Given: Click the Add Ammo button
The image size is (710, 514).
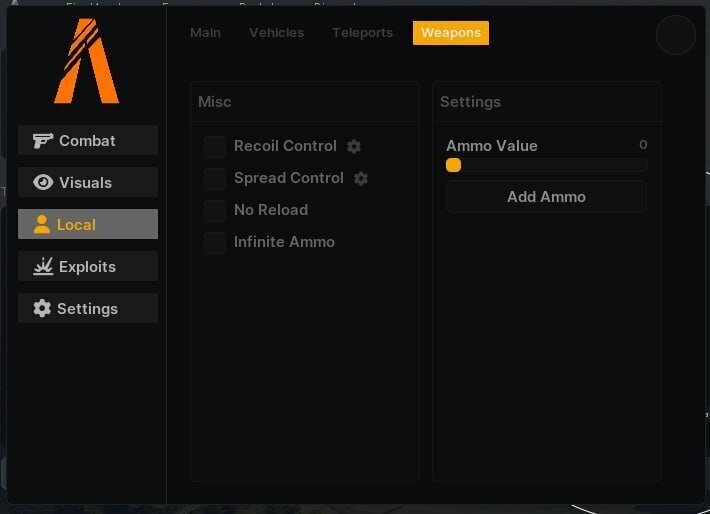Looking at the screenshot, I should coord(547,197).
